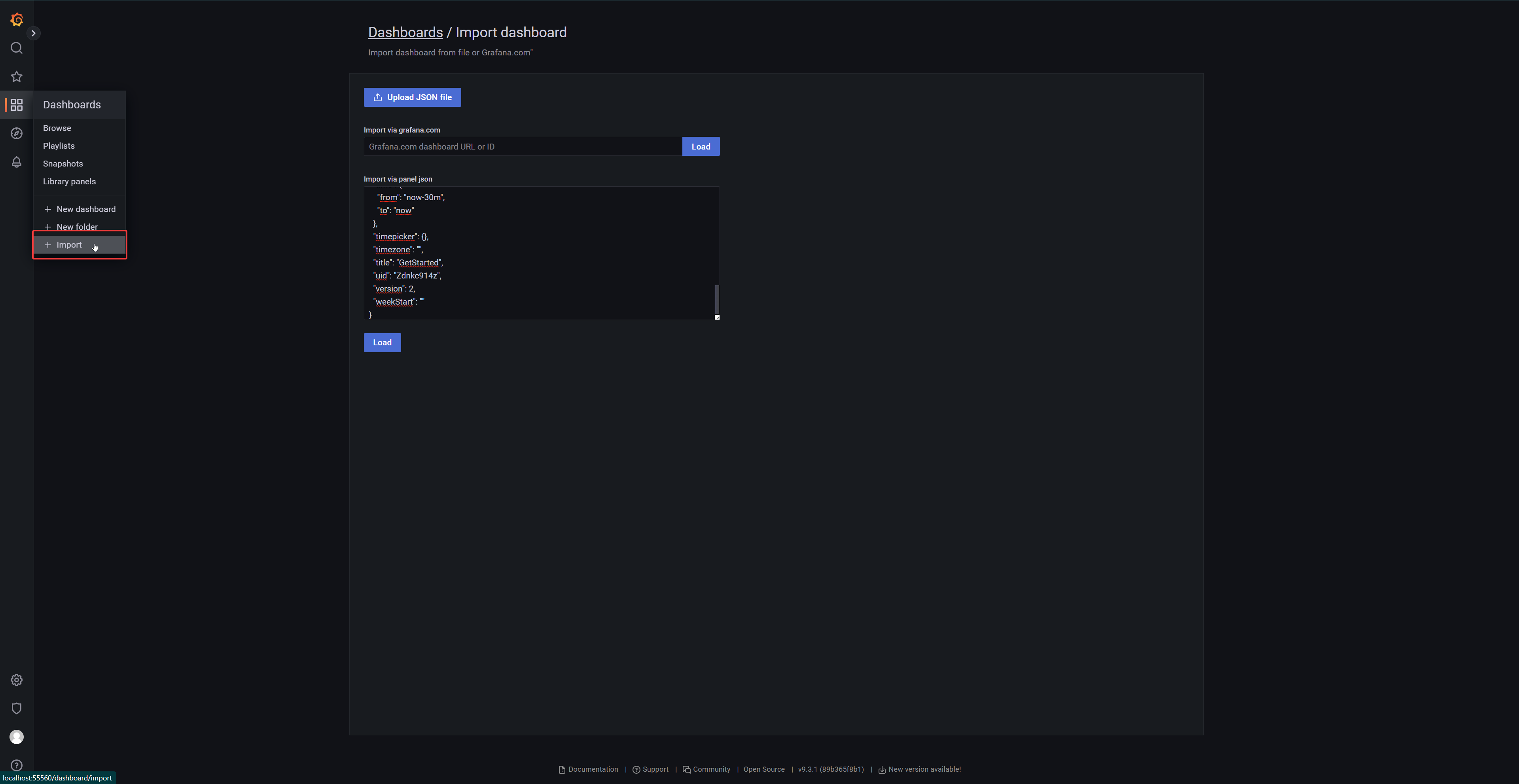Viewport: 1519px width, 784px height.
Task: Click the v9.3.1 version footer link
Action: (831, 769)
